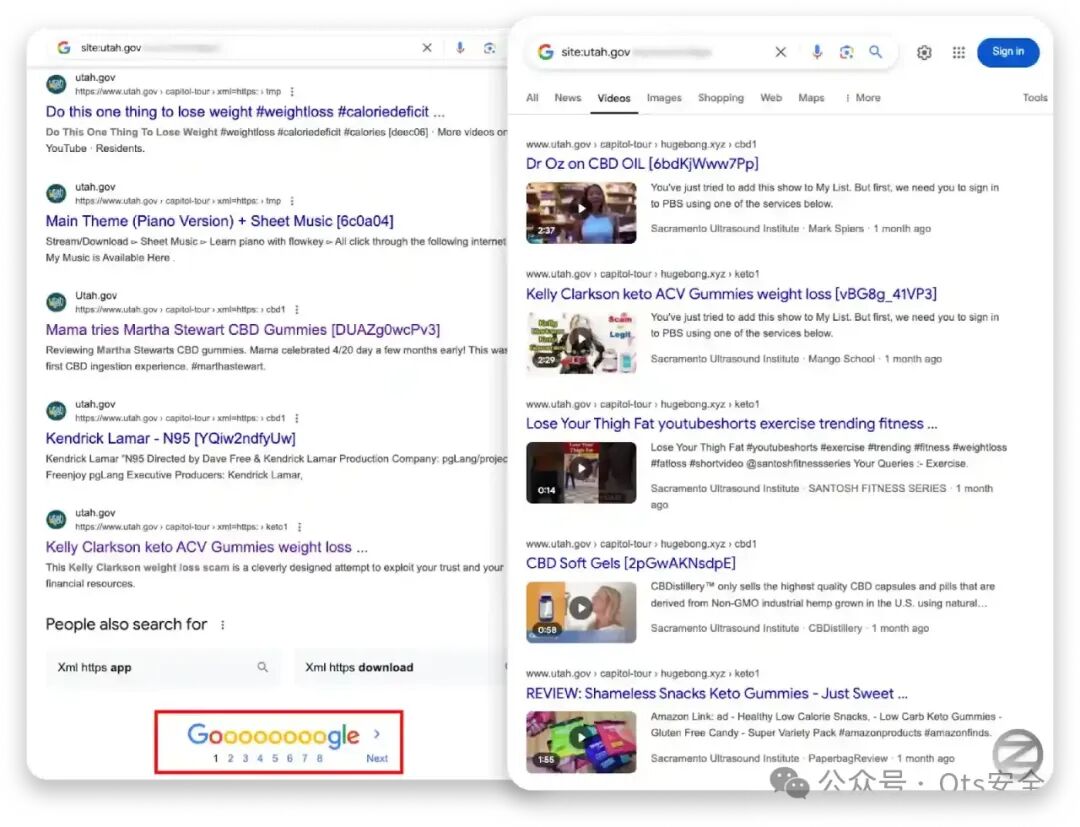Screen dimensions: 1080x827
Task: Open more options for the Martha Stewart result
Action: [x=296, y=310]
